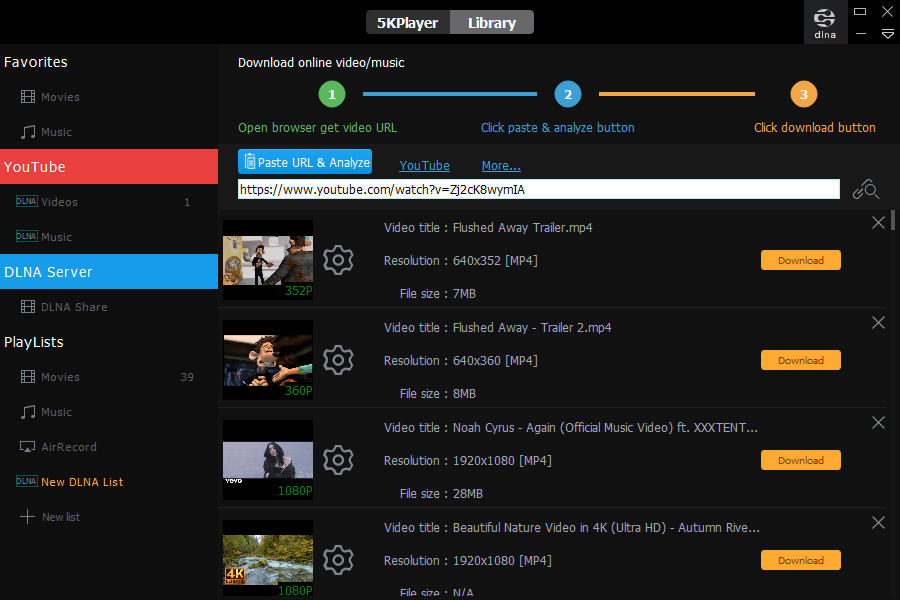Remove Beautiful Nature Video from list
The width and height of the screenshot is (900, 600).
pos(878,522)
